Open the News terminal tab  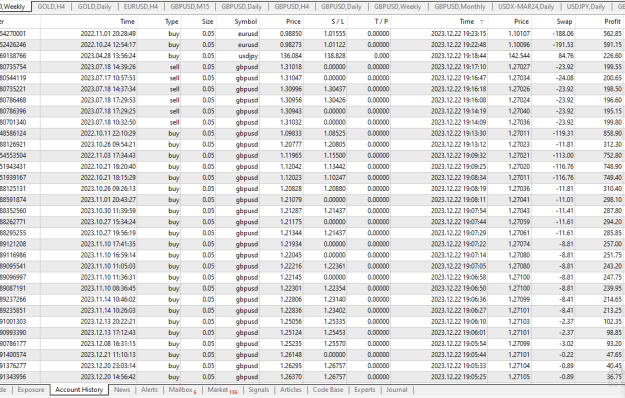(x=122, y=390)
